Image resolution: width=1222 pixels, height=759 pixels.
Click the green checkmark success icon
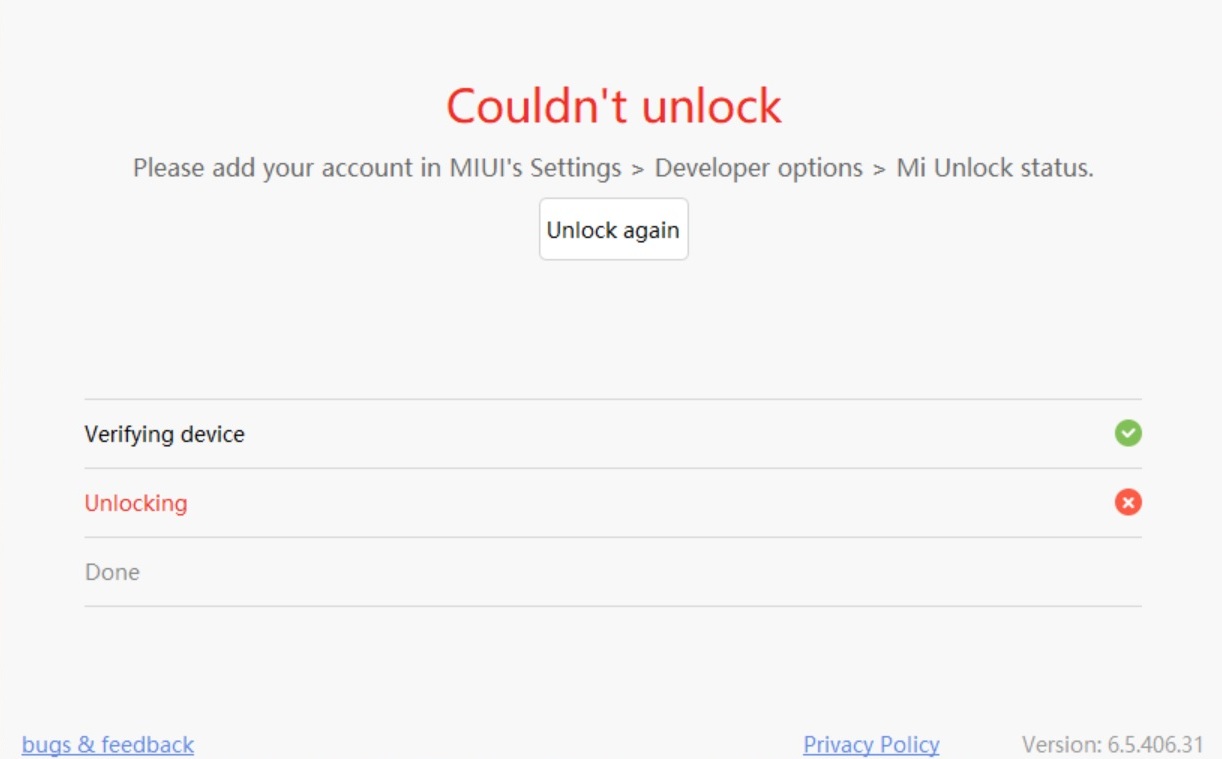1128,433
